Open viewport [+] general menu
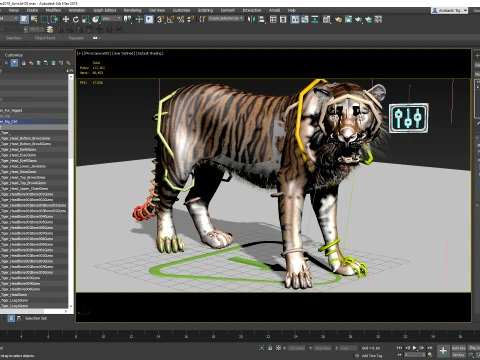 click(x=80, y=53)
